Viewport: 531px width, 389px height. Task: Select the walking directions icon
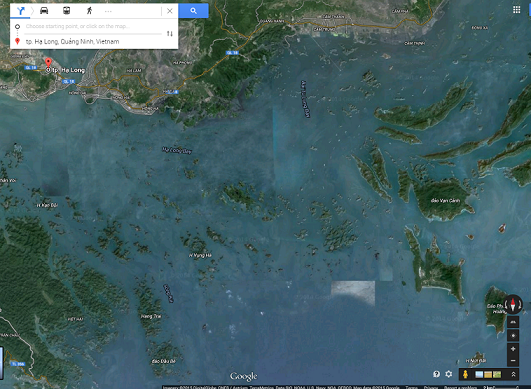[89, 11]
